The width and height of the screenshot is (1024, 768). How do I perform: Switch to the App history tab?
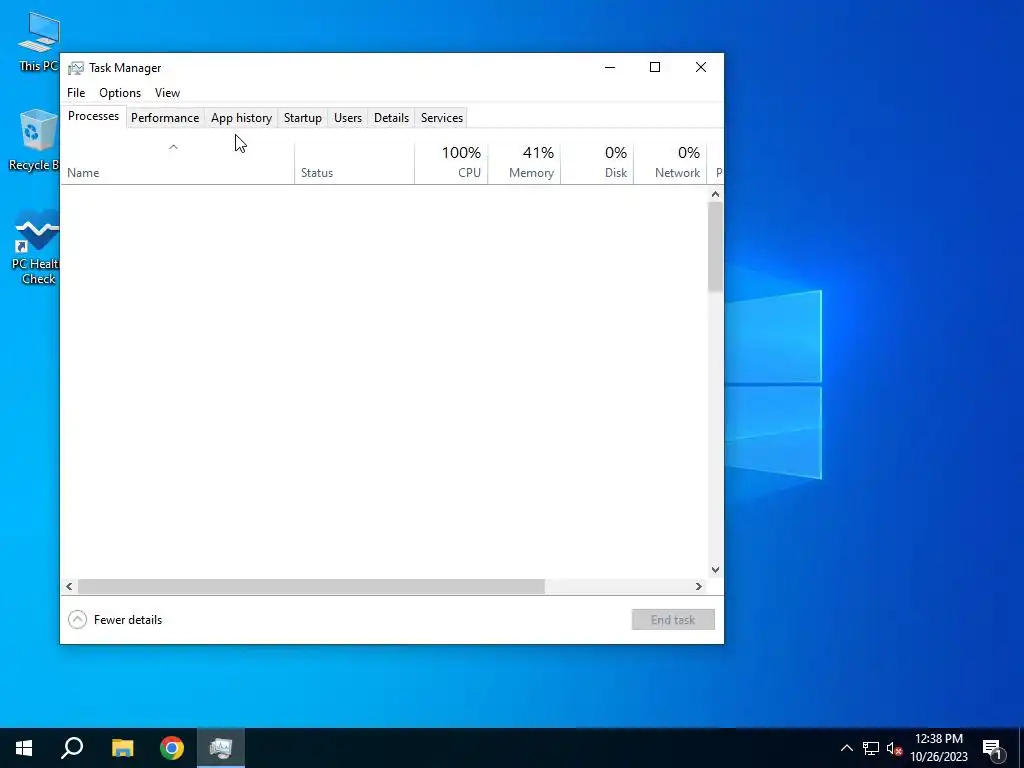[x=241, y=118]
